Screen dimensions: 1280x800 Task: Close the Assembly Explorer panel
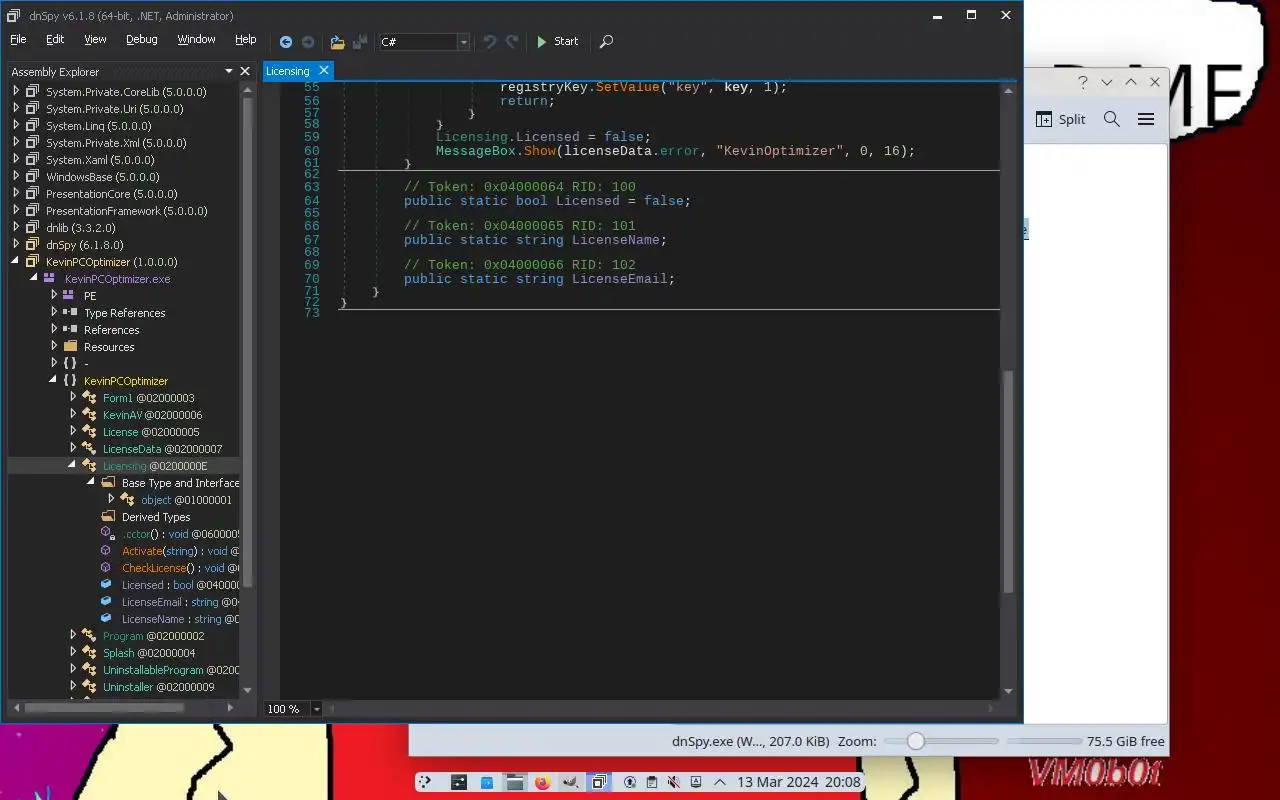[245, 72]
